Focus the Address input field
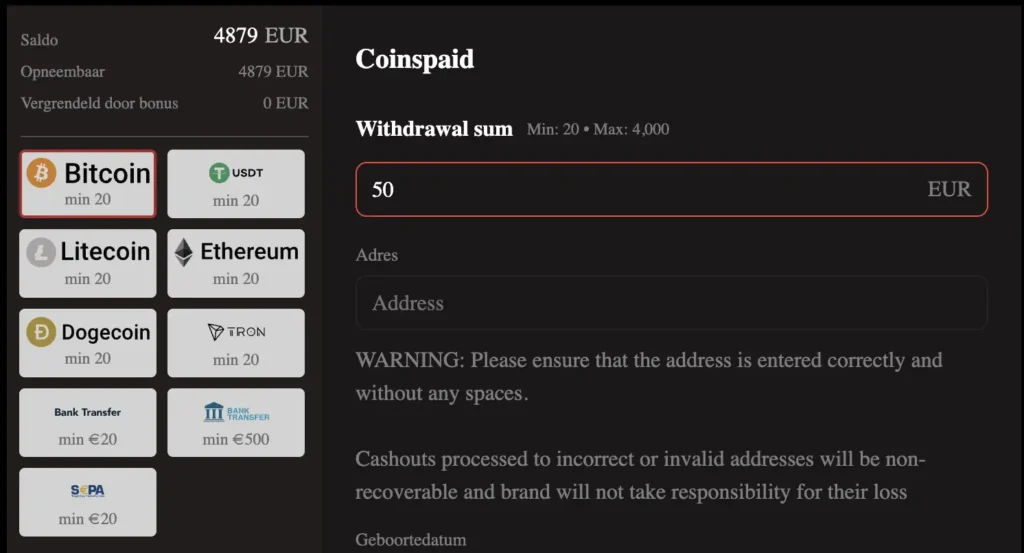 (x=671, y=303)
